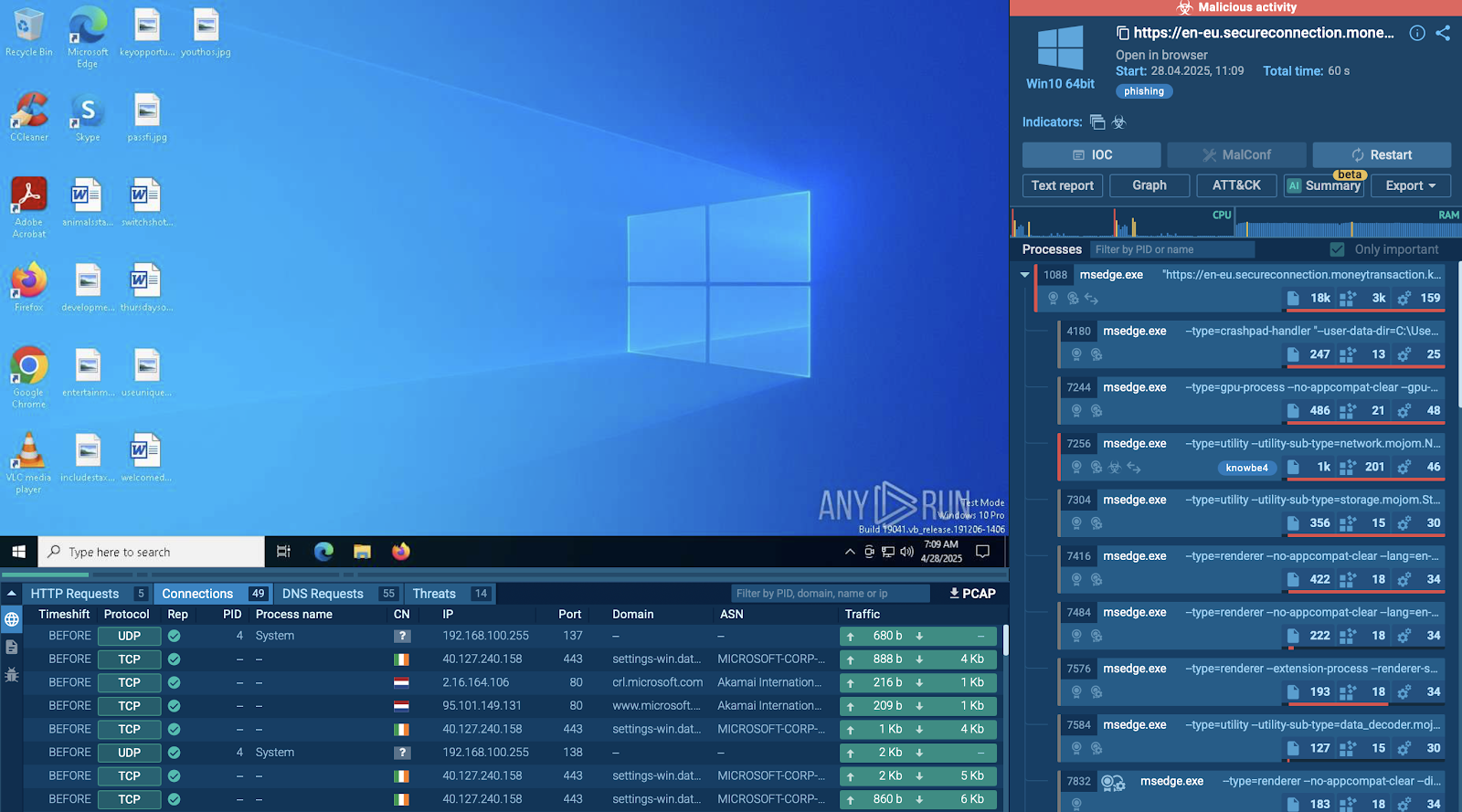Click Windows Start button in taskbar

(18, 552)
